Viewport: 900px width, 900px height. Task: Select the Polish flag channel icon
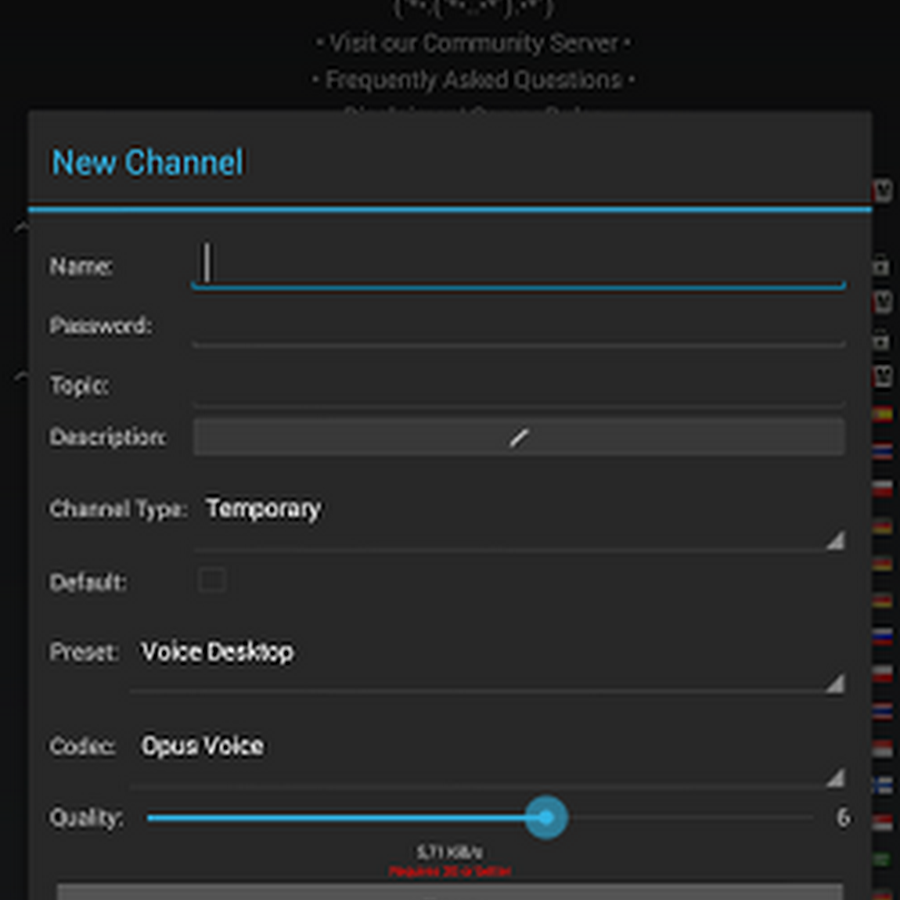pos(883,487)
